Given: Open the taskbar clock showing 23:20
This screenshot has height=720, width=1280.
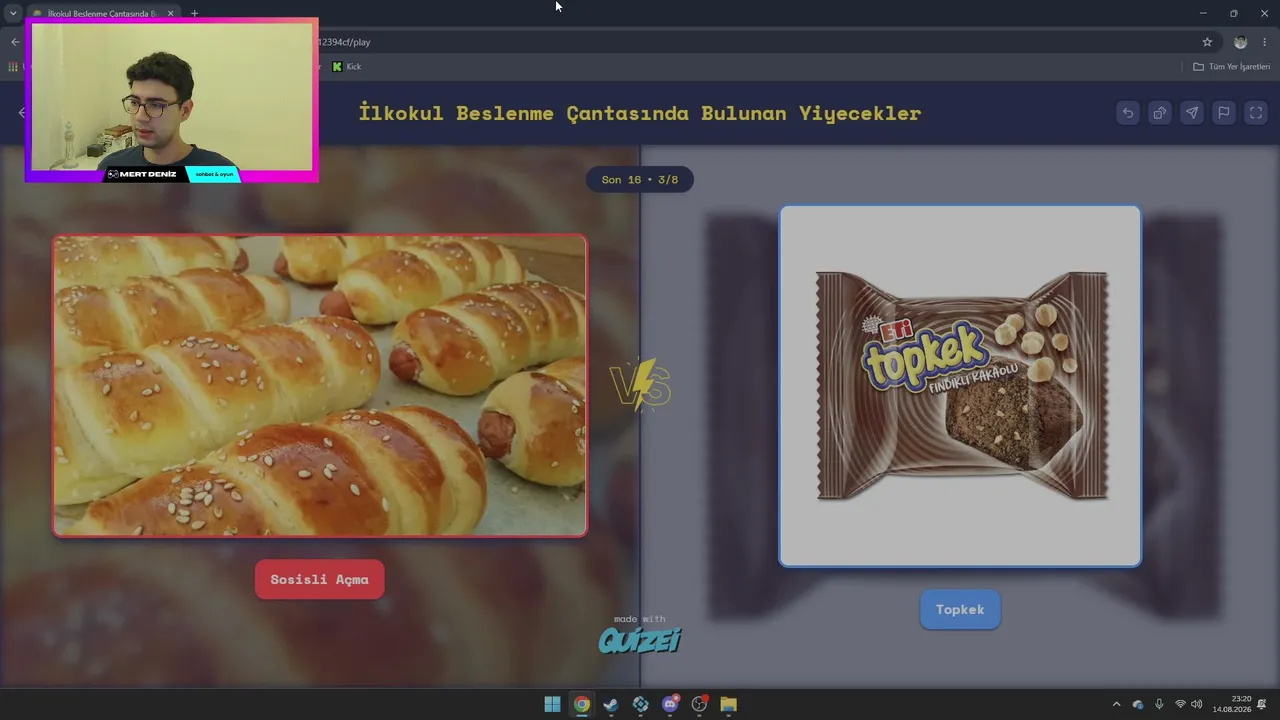Looking at the screenshot, I should pos(1233,704).
